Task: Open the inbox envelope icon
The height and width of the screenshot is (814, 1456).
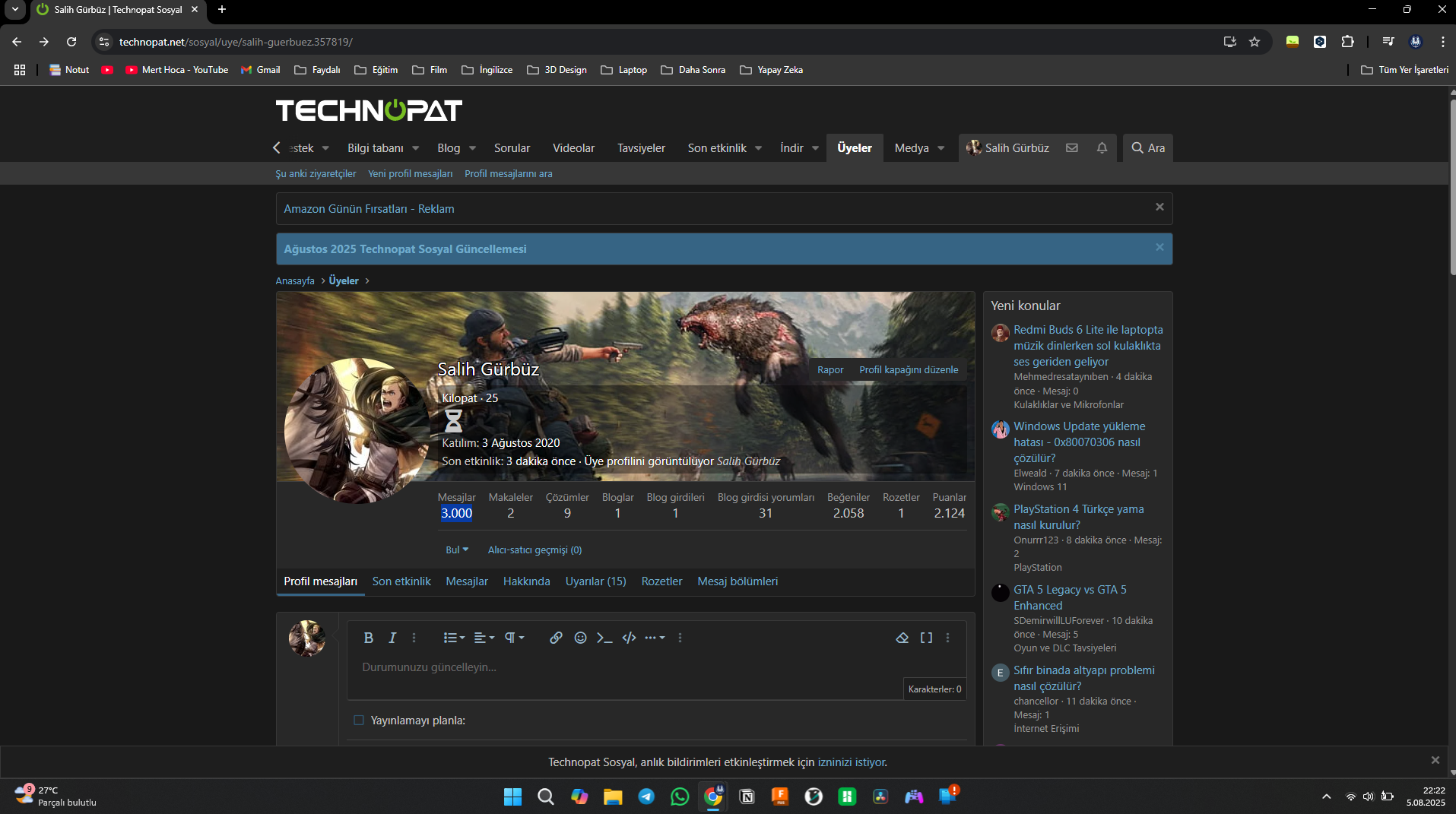Action: point(1072,148)
